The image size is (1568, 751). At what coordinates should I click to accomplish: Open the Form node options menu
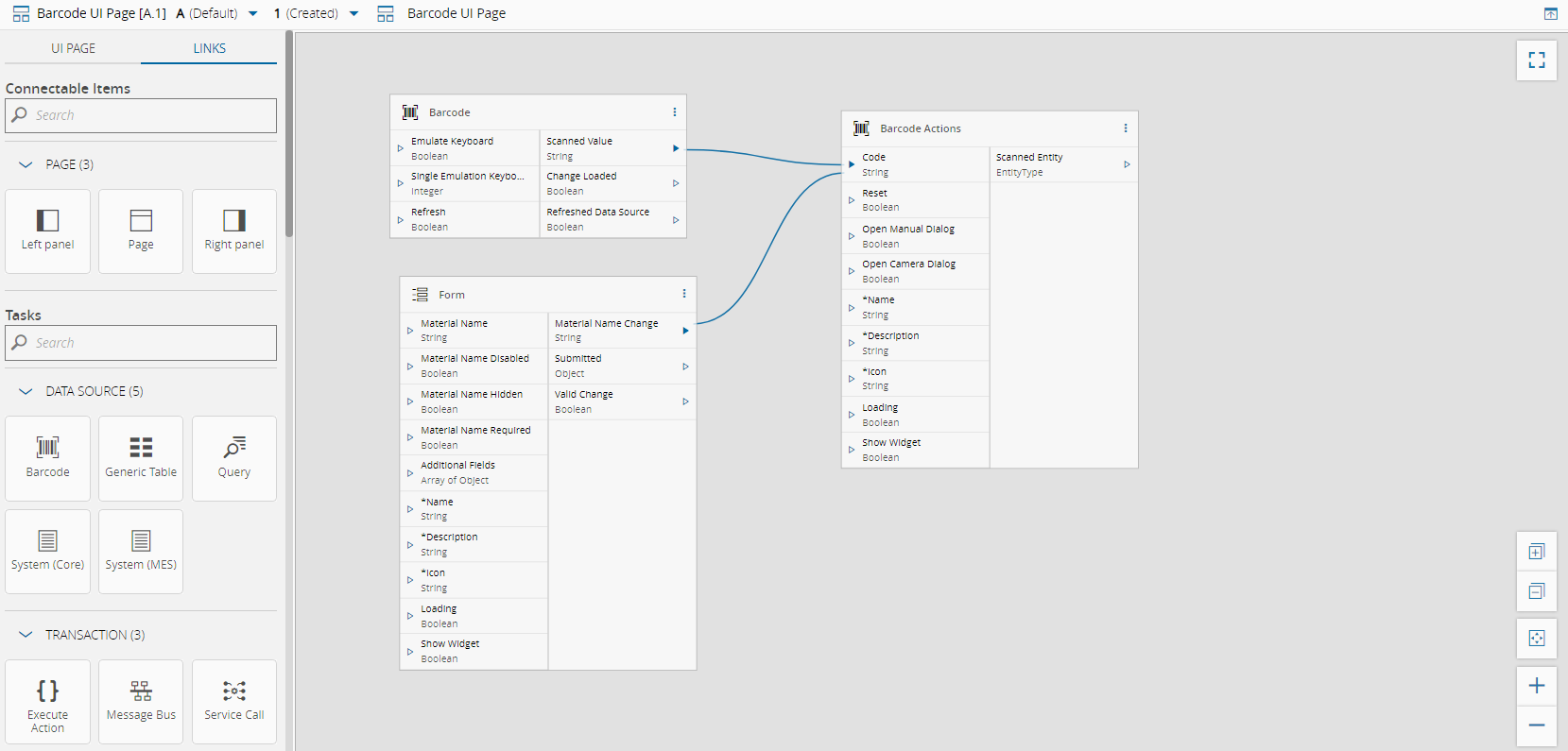[x=683, y=294]
